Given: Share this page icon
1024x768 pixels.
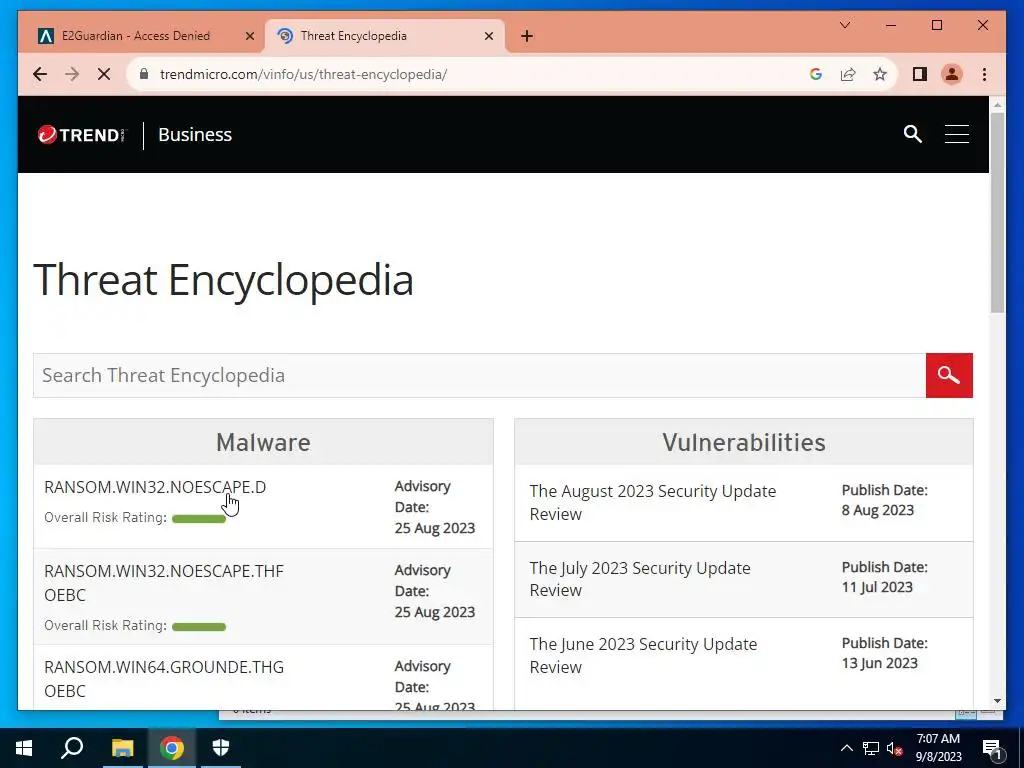Looking at the screenshot, I should [x=848, y=74].
